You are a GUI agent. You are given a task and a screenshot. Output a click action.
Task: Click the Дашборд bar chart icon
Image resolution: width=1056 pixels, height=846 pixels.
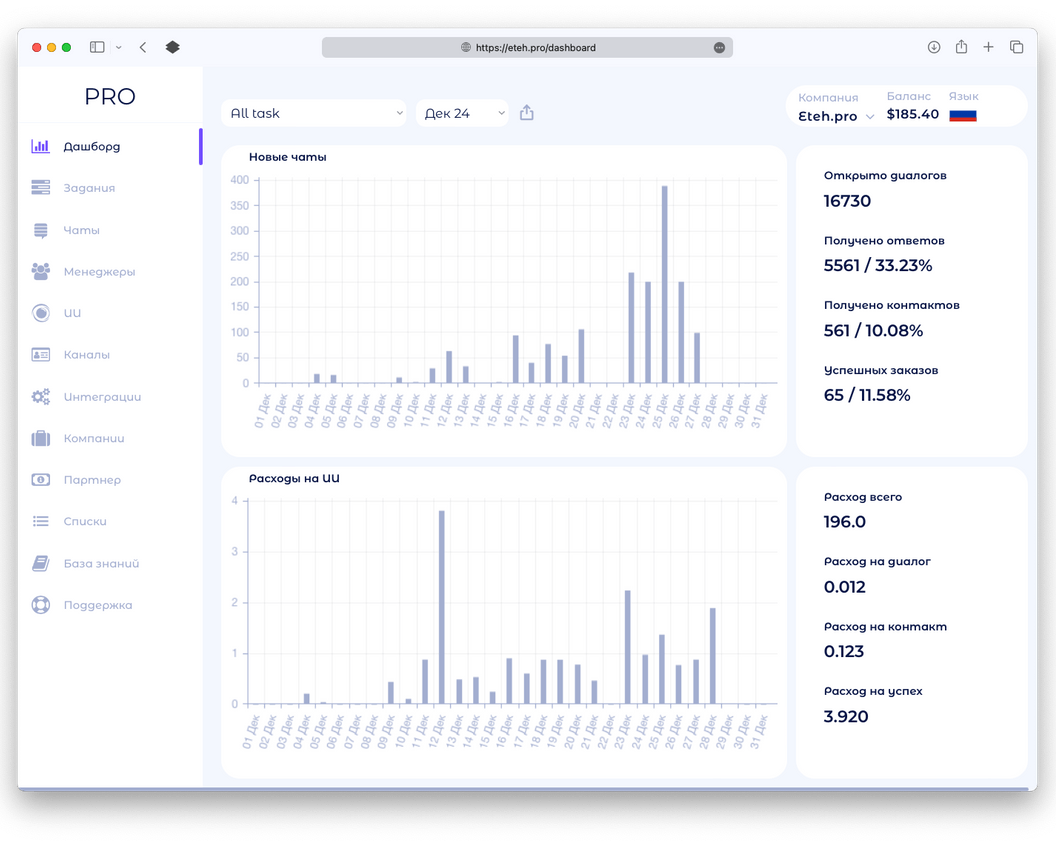coord(40,146)
